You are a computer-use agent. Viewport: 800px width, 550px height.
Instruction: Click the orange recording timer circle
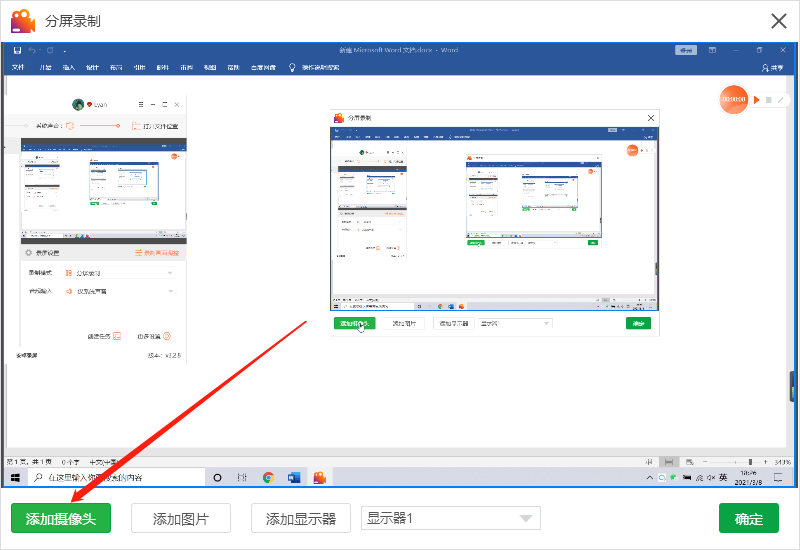click(x=733, y=99)
